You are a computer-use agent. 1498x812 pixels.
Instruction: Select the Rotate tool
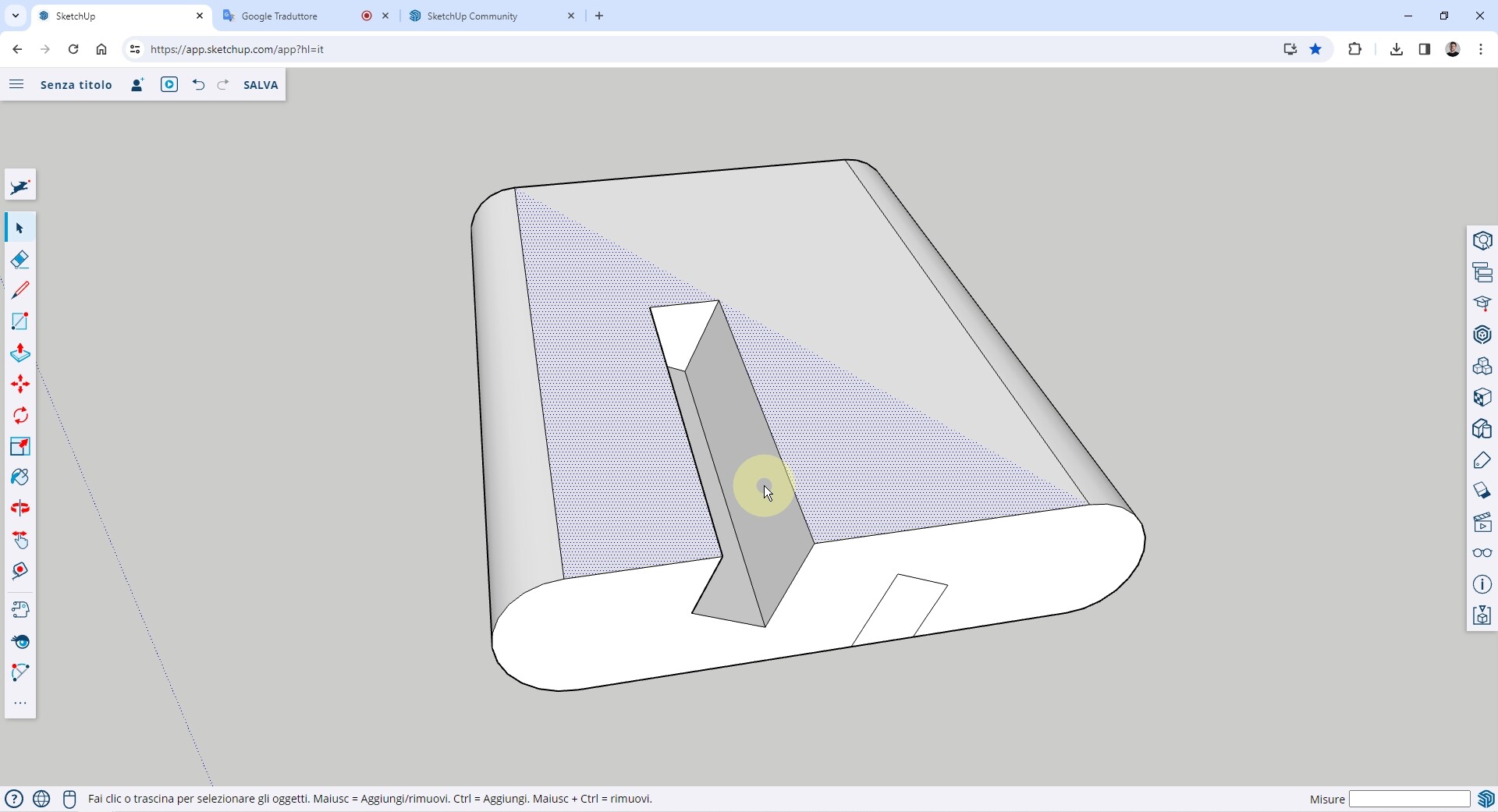20,415
